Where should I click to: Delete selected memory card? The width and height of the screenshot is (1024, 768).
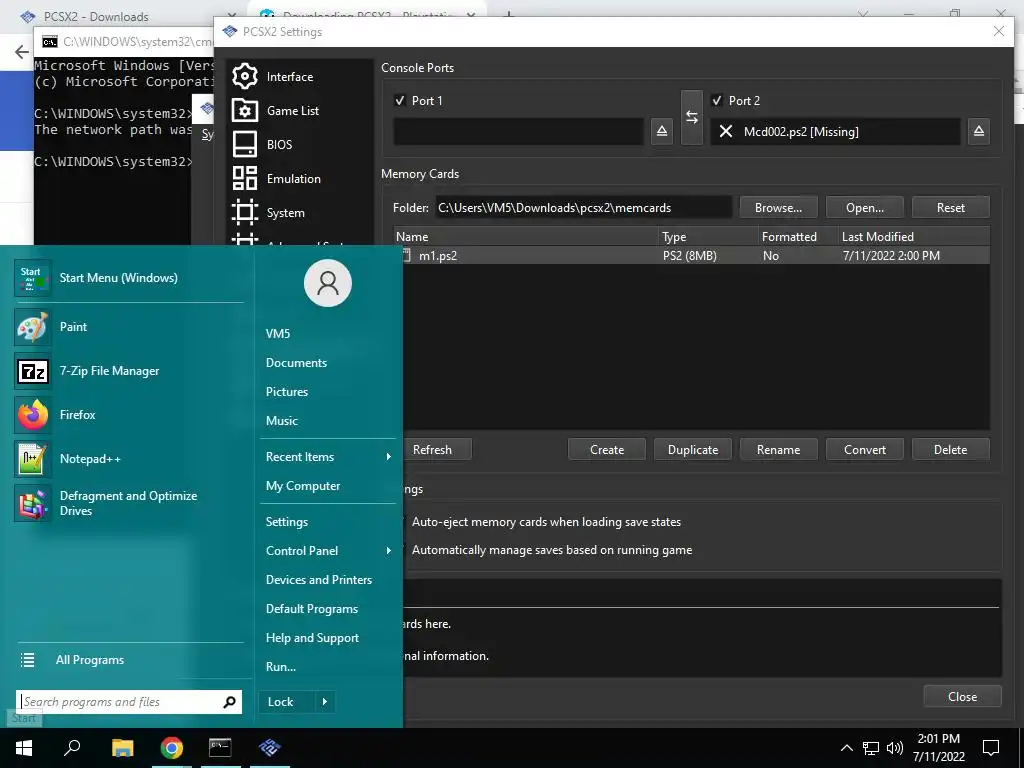950,449
